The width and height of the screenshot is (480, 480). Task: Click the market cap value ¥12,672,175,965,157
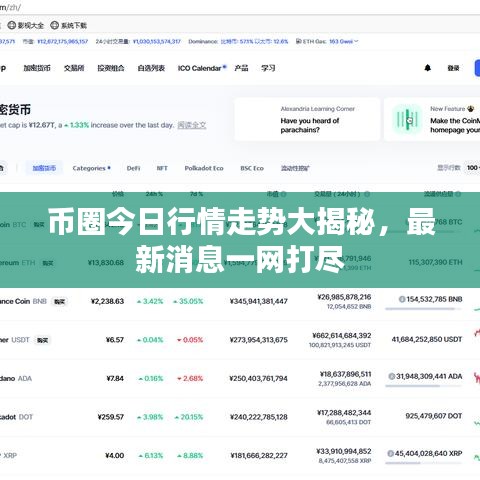63,41
